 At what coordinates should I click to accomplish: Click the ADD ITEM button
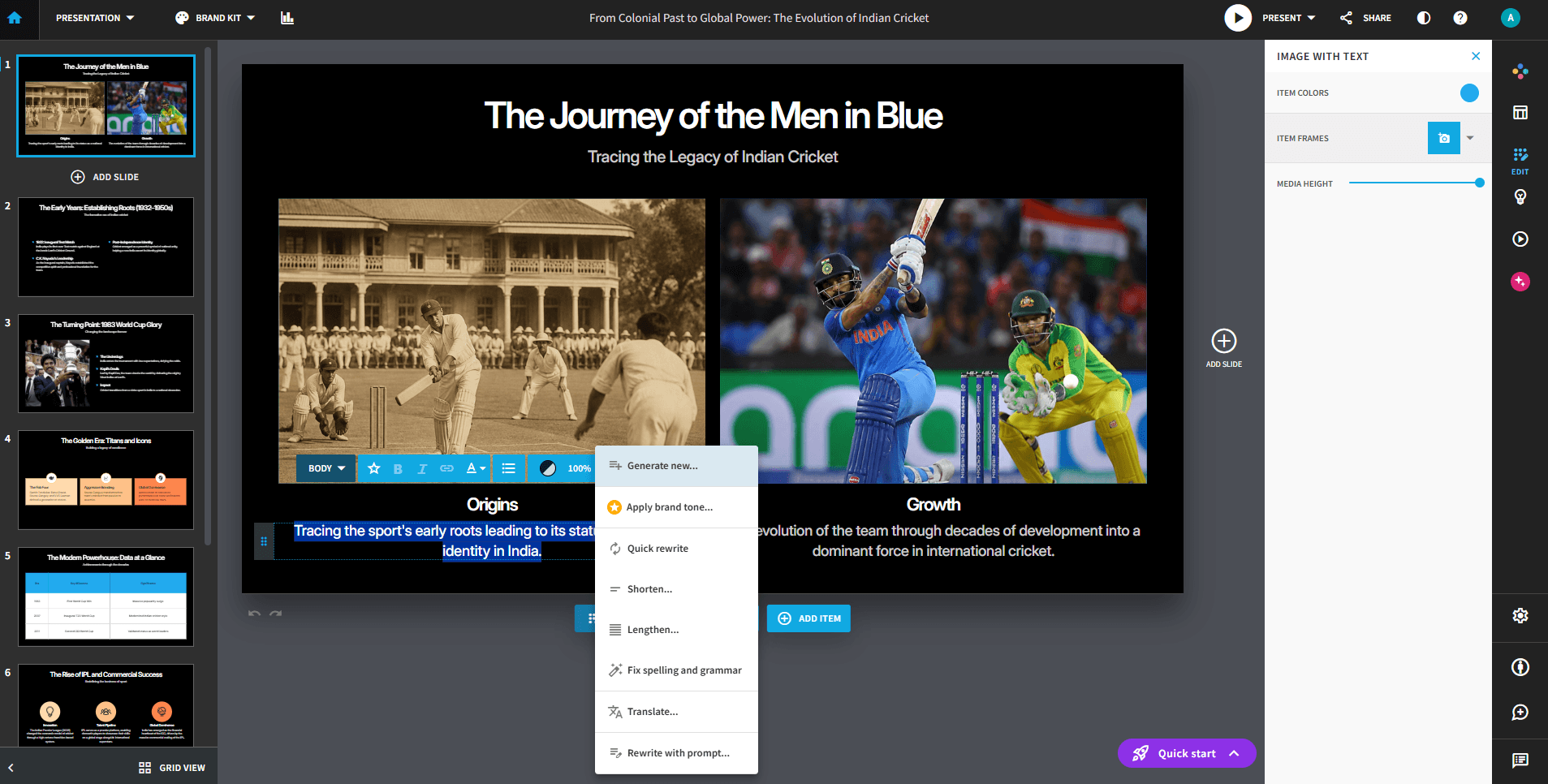(x=808, y=618)
